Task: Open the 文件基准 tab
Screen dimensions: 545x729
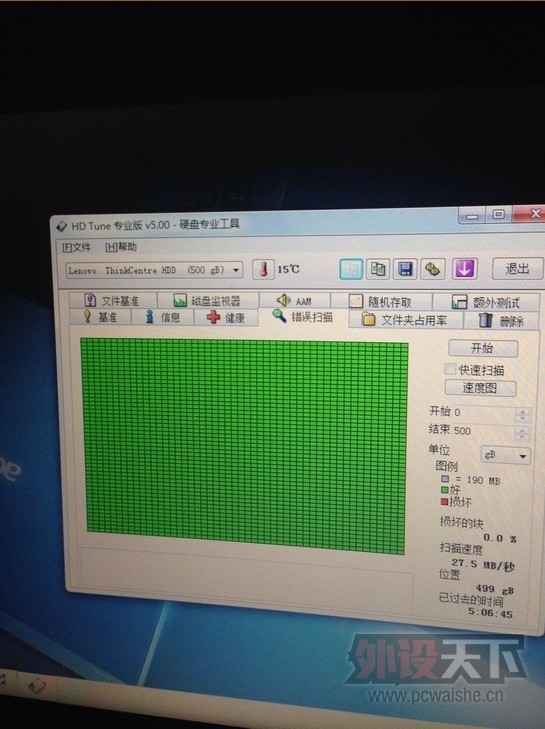Action: [x=112, y=300]
